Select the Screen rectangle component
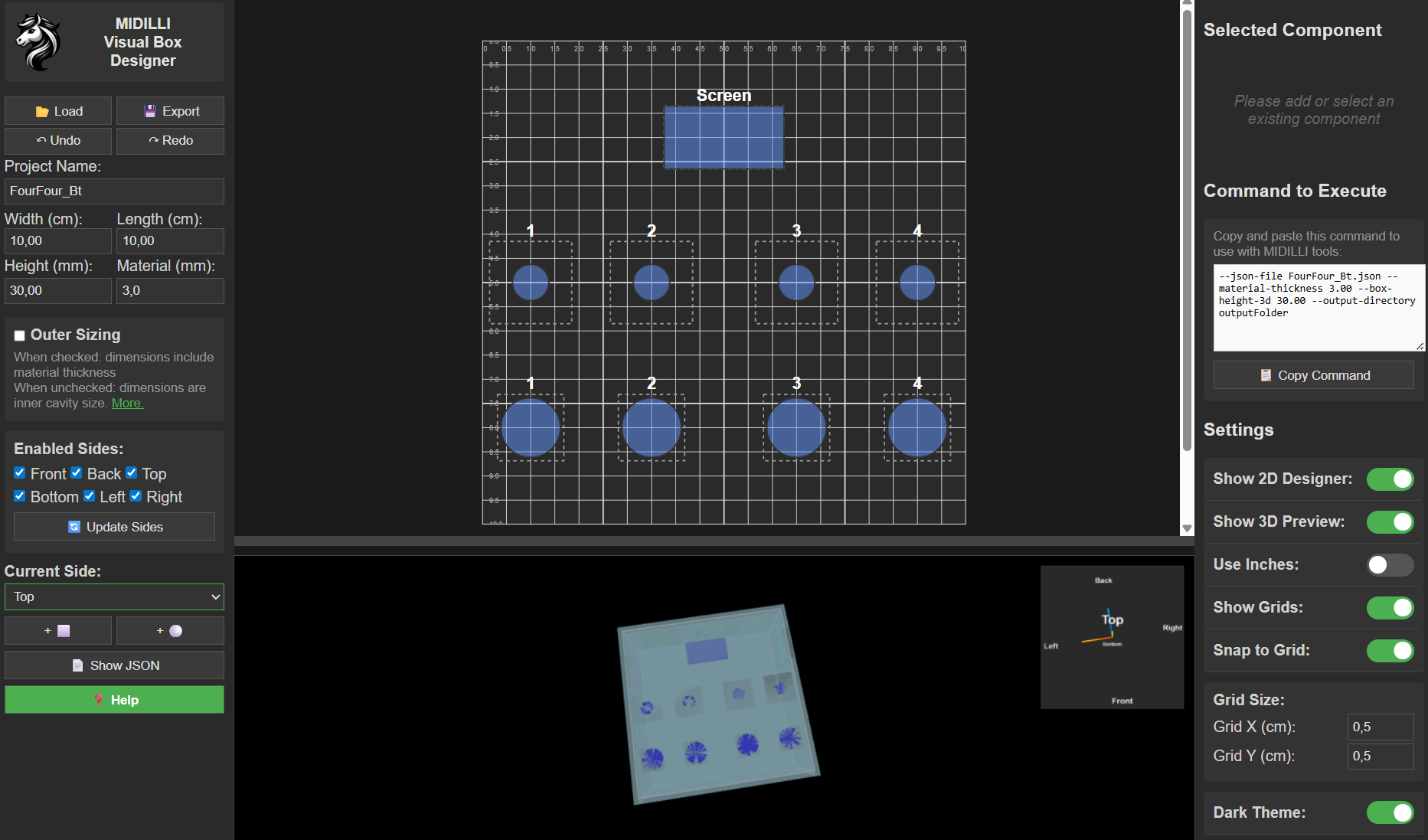The width and height of the screenshot is (1428, 840). click(x=724, y=138)
